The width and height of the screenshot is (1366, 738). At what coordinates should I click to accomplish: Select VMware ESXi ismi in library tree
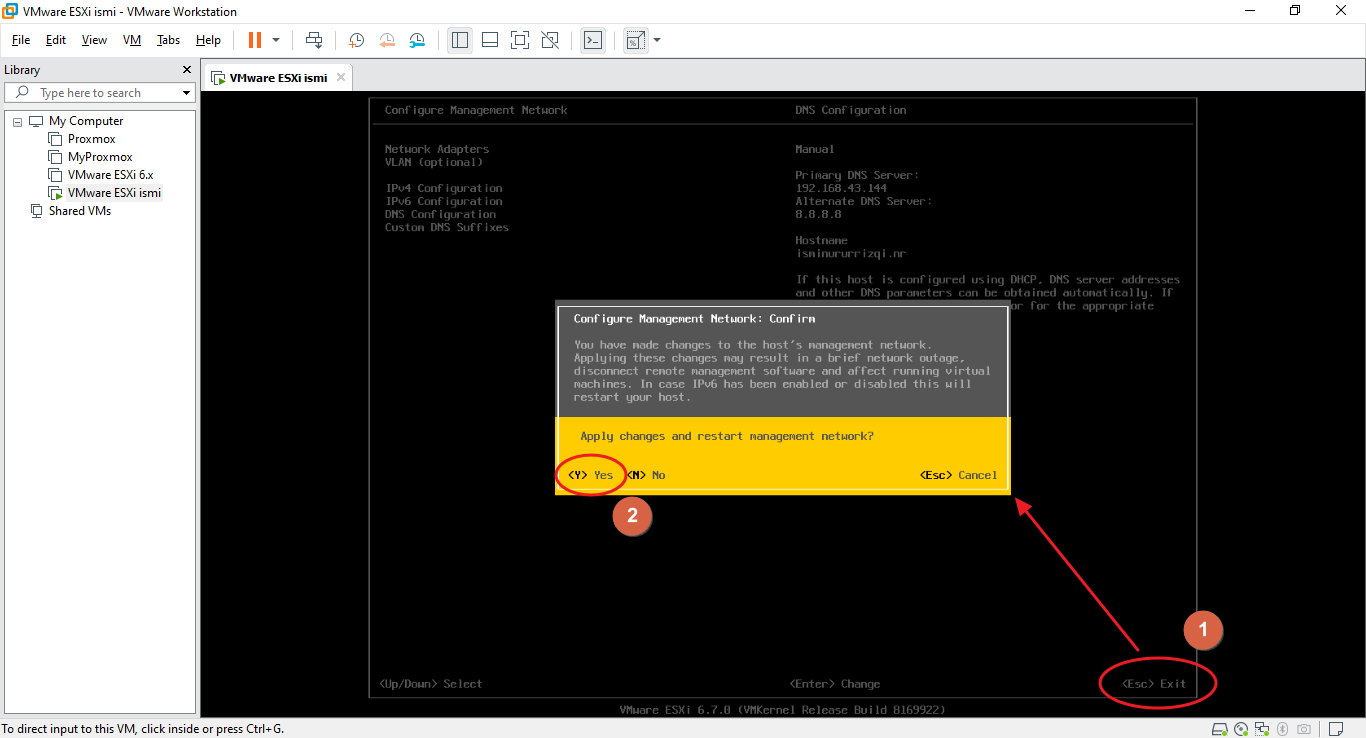click(114, 193)
